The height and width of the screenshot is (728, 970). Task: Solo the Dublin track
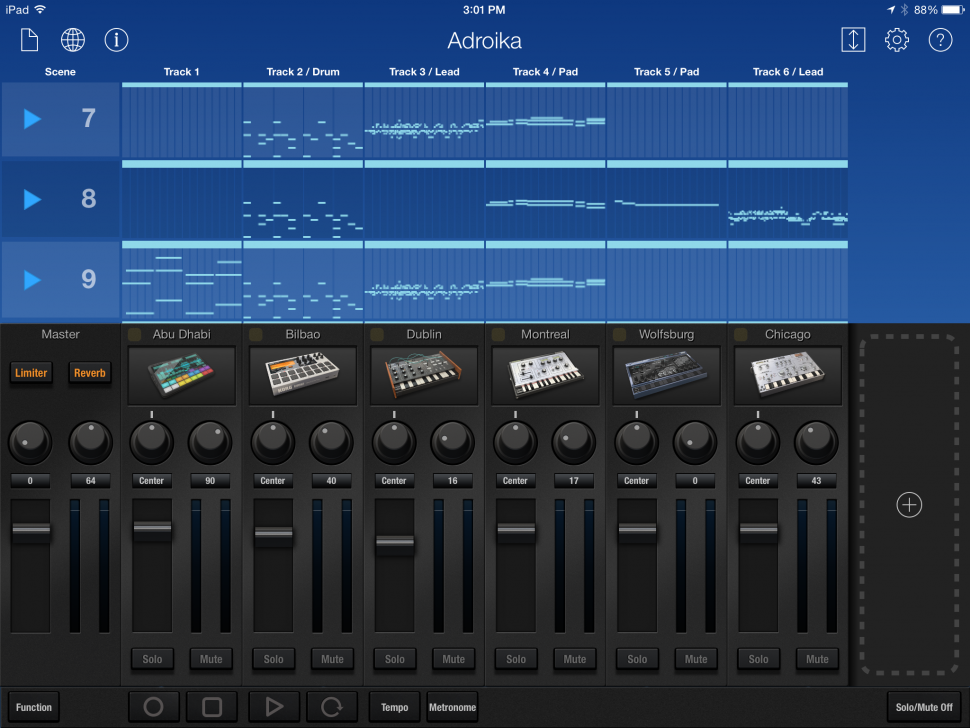click(395, 659)
